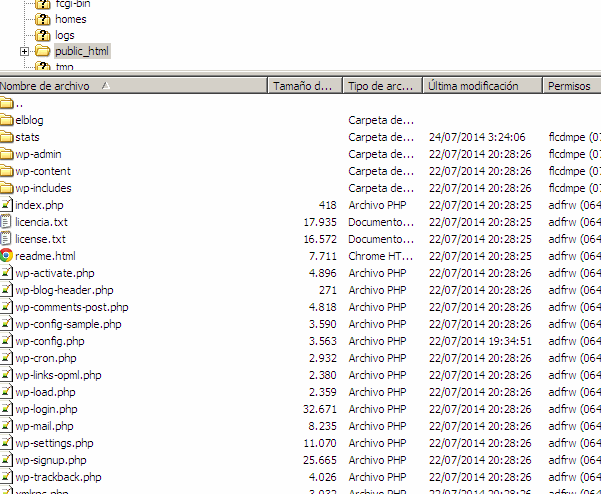
Task: Click the Permisos column header
Action: coord(570,86)
